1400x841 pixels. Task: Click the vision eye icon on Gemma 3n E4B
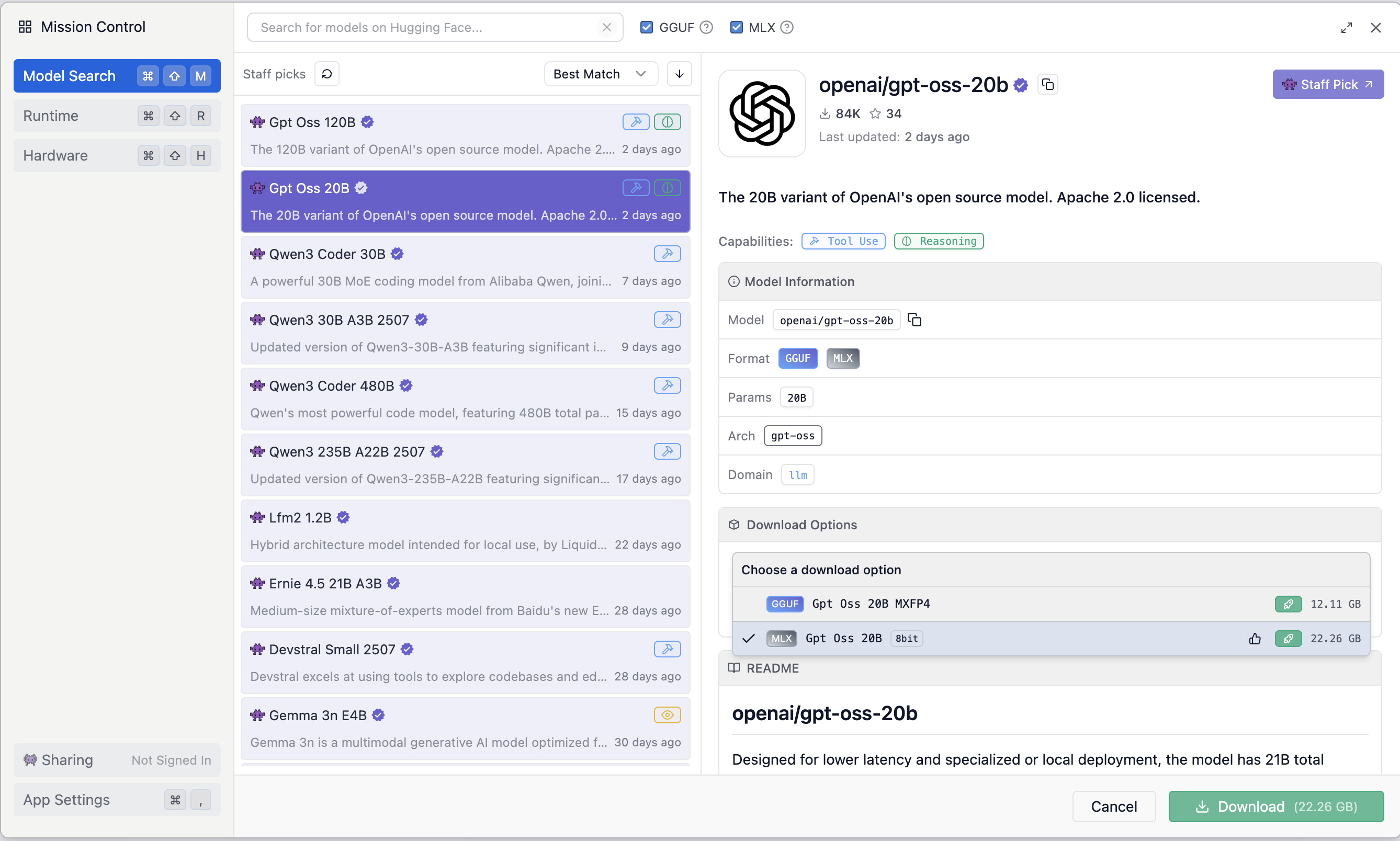(667, 714)
